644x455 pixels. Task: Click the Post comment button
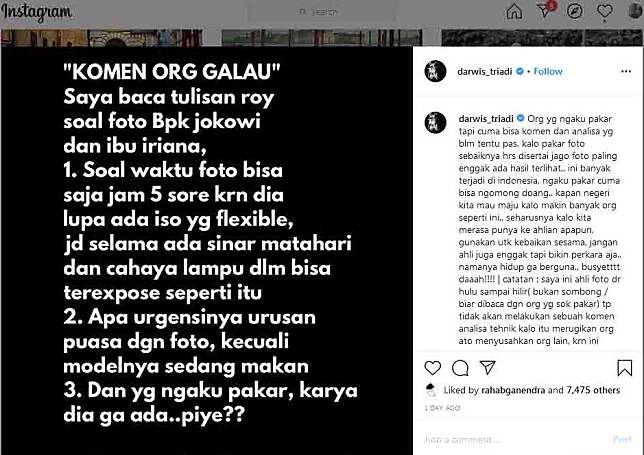(622, 440)
